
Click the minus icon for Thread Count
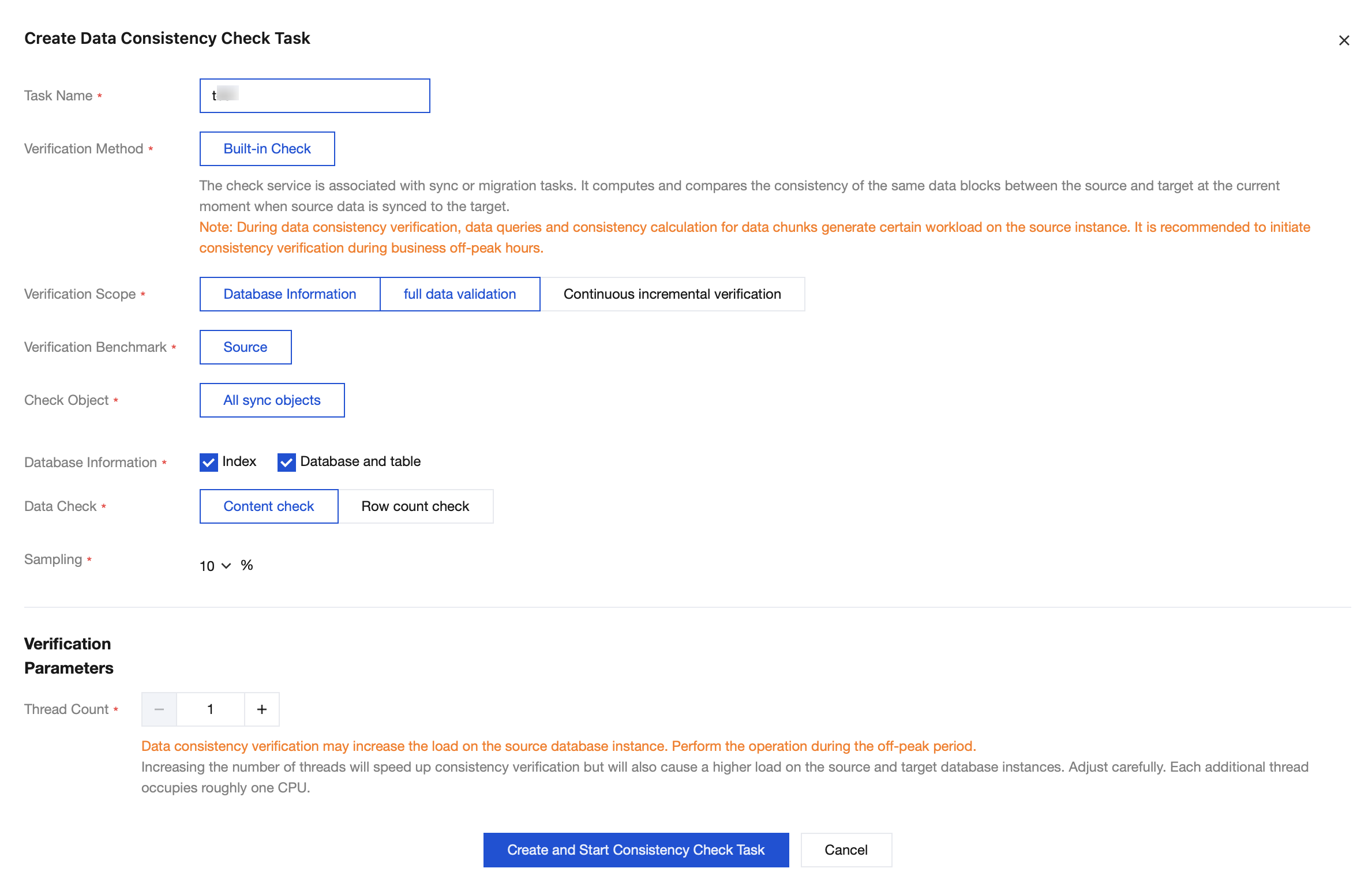(x=159, y=709)
